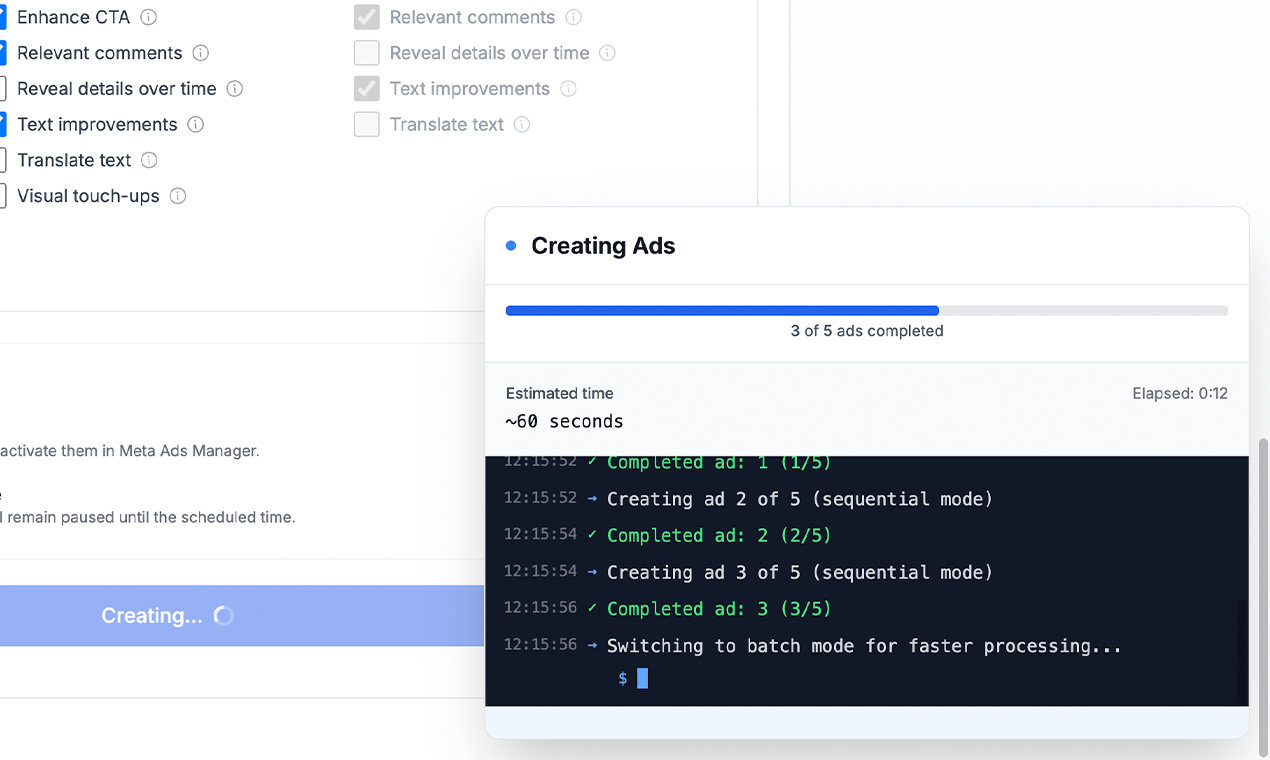This screenshot has width=1270, height=760.
Task: Enable Visual touch-ups checkbox
Action: point(2,196)
